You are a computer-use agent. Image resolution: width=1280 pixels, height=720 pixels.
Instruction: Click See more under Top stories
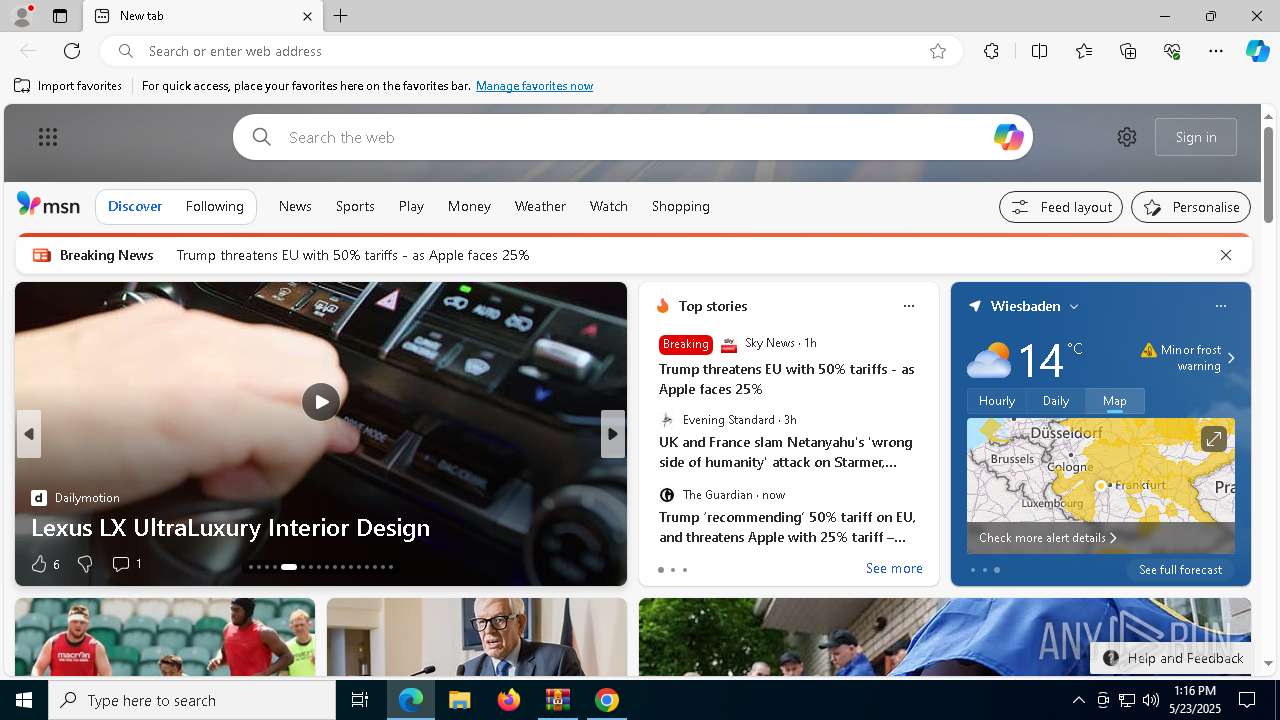tap(894, 568)
